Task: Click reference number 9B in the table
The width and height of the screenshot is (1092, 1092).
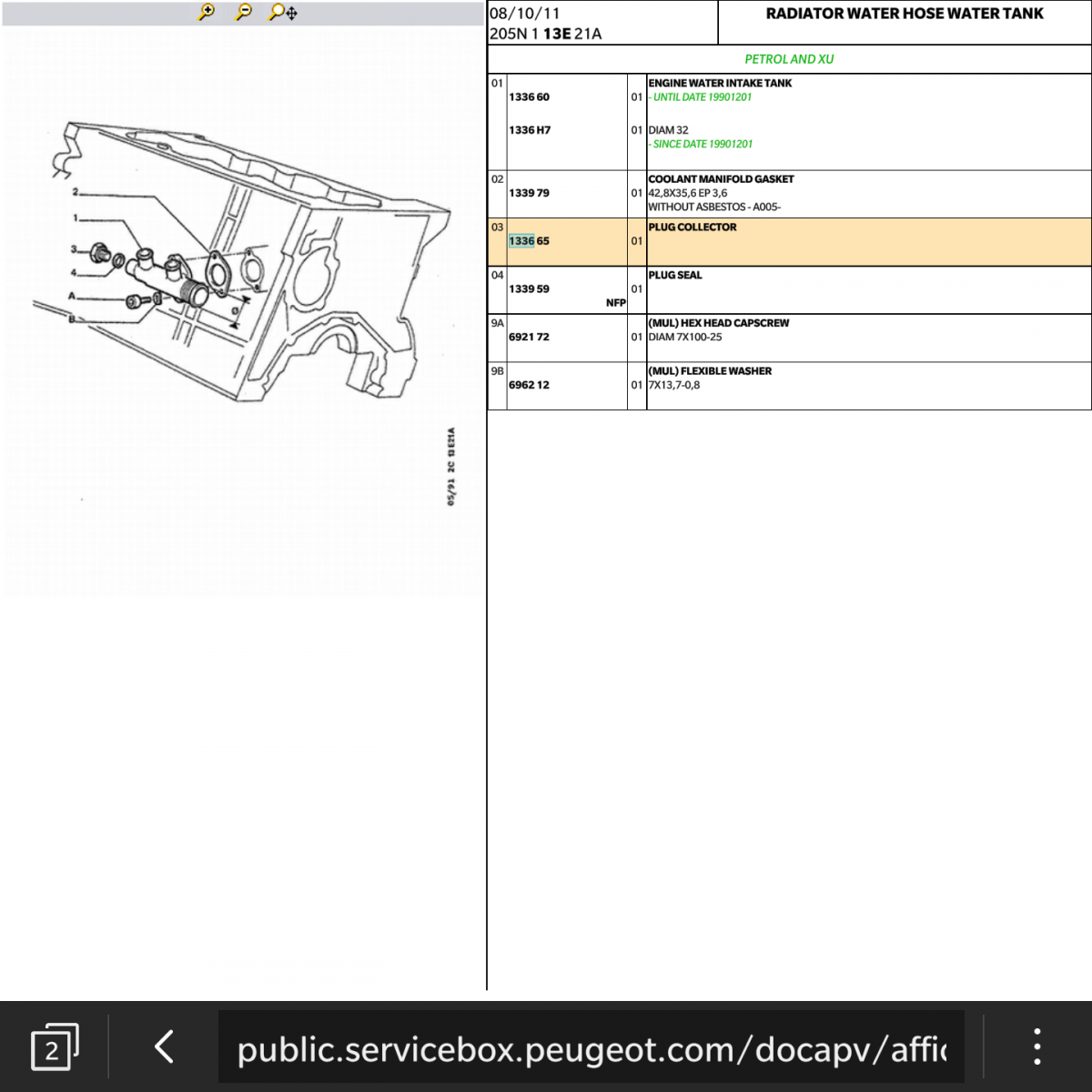Action: (497, 371)
